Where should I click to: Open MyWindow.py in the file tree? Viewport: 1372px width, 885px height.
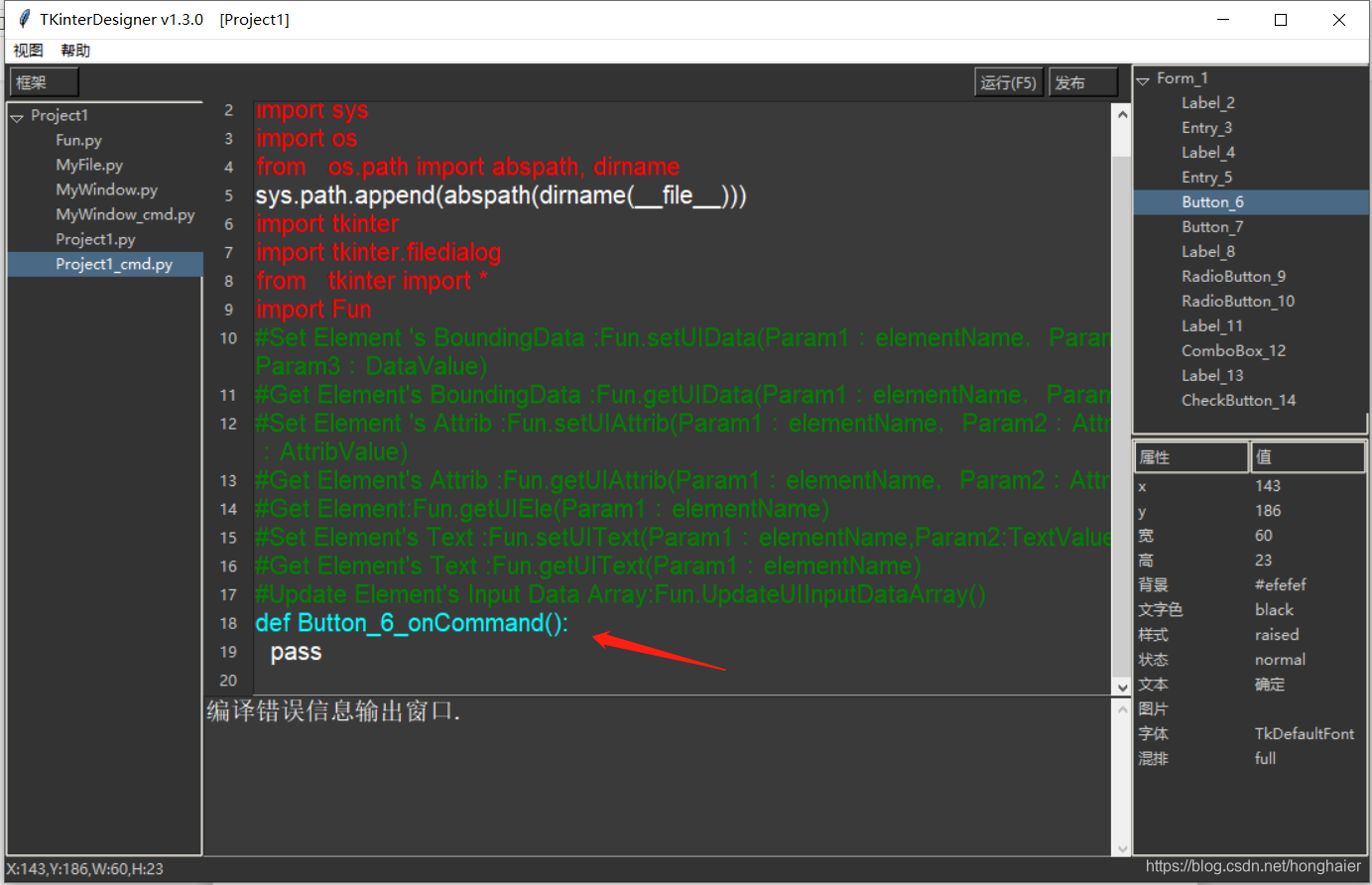pos(106,190)
